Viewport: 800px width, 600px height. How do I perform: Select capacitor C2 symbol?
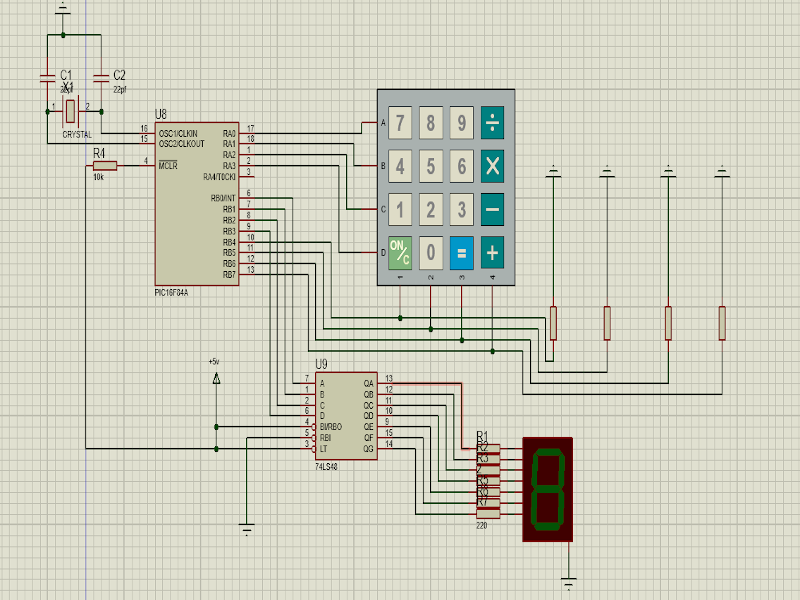(101, 78)
